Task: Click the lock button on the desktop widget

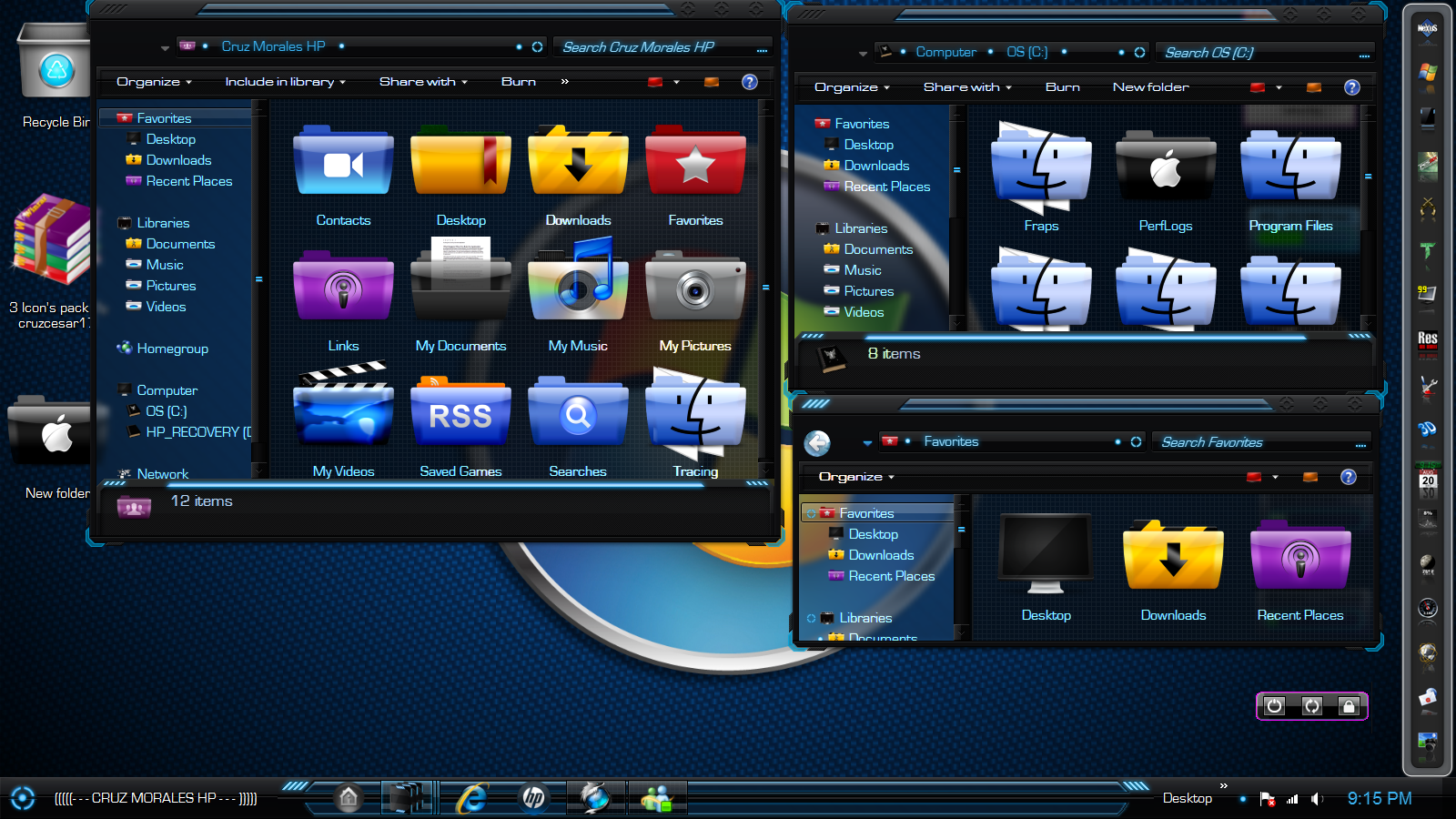Action: coord(1349,706)
